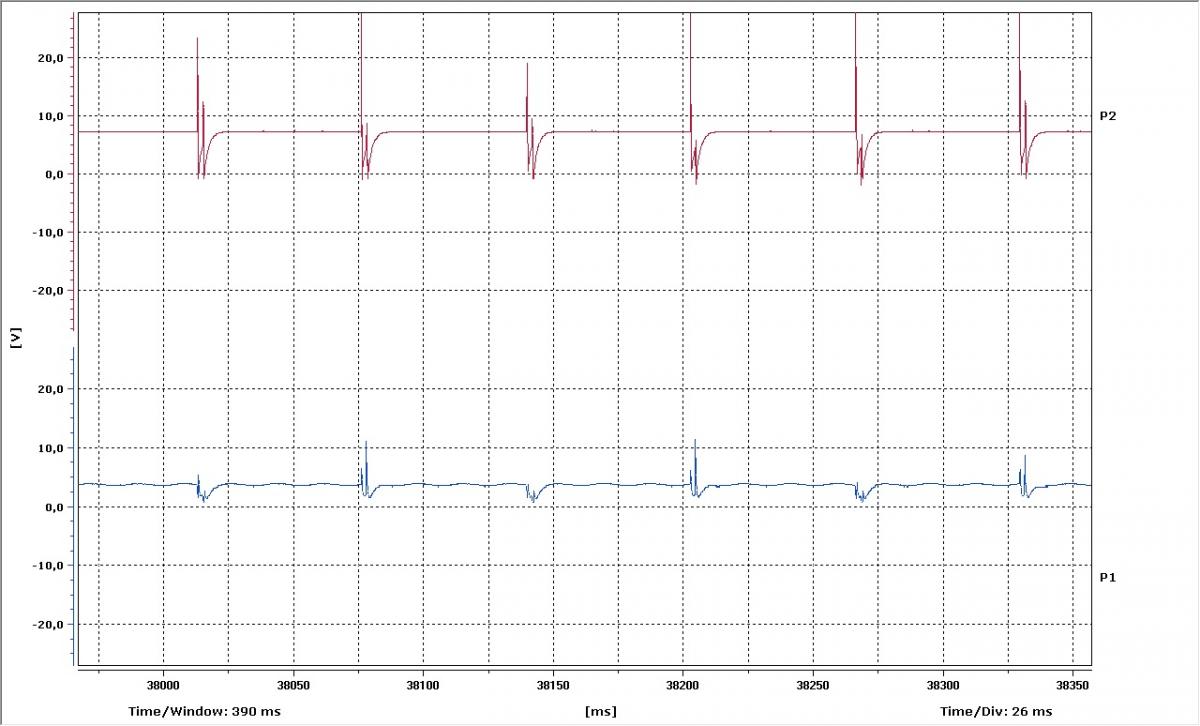Click the 38150 time axis tick label

pyautogui.click(x=553, y=686)
